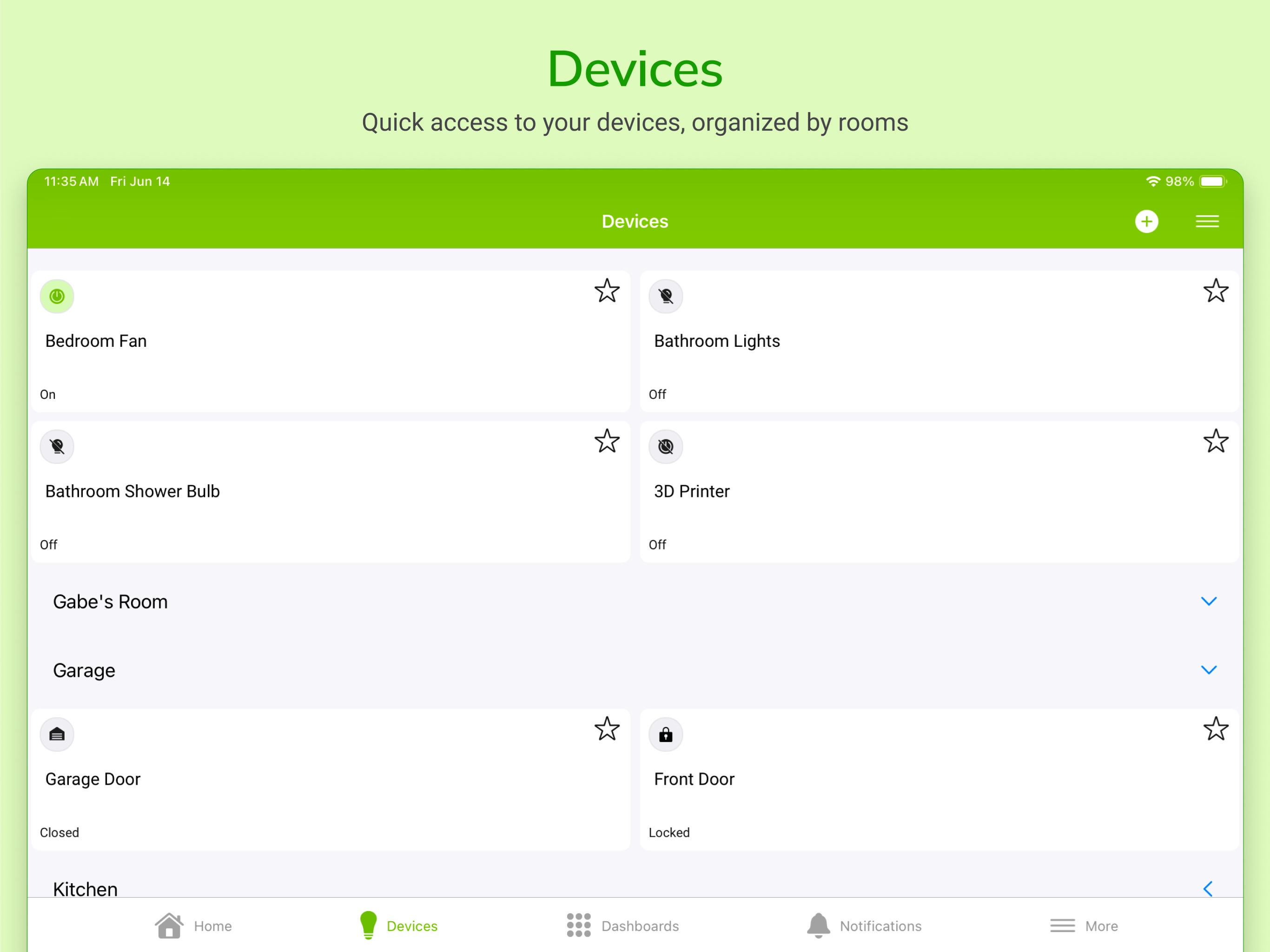This screenshot has width=1270, height=952.
Task: Expand the Kitchen section chevron
Action: point(1207,889)
